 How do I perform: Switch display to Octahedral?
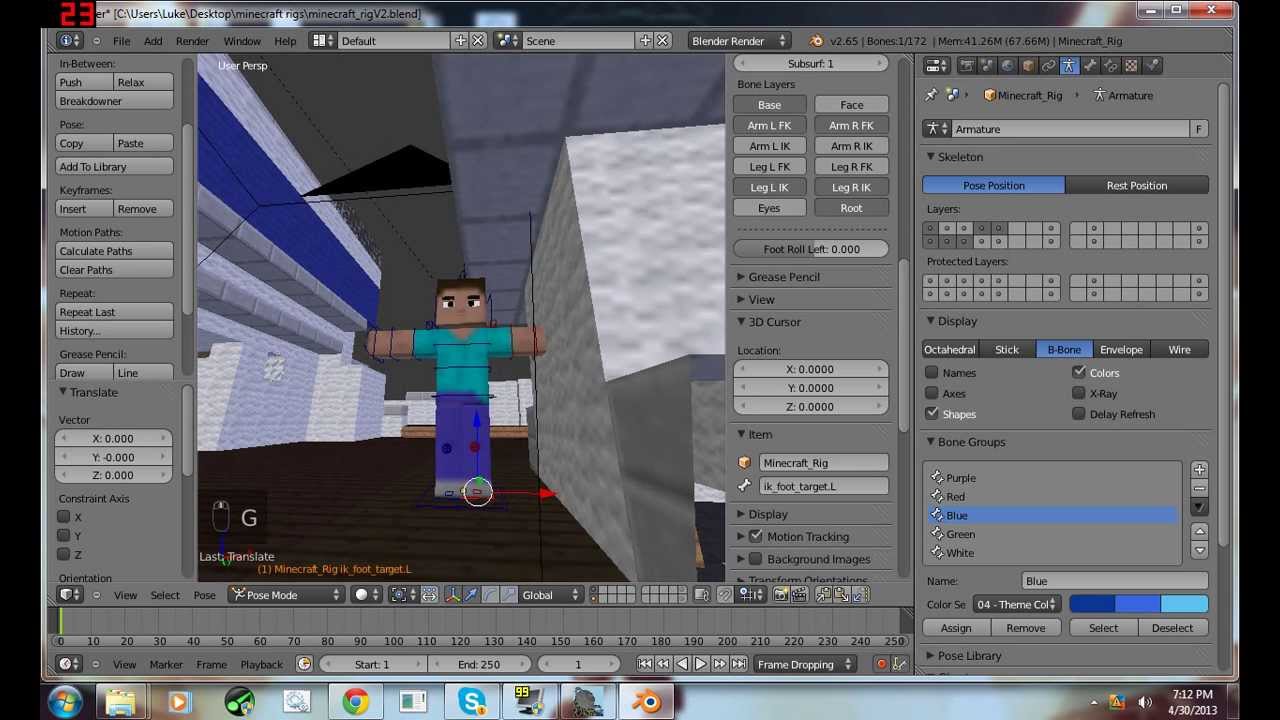tap(949, 350)
